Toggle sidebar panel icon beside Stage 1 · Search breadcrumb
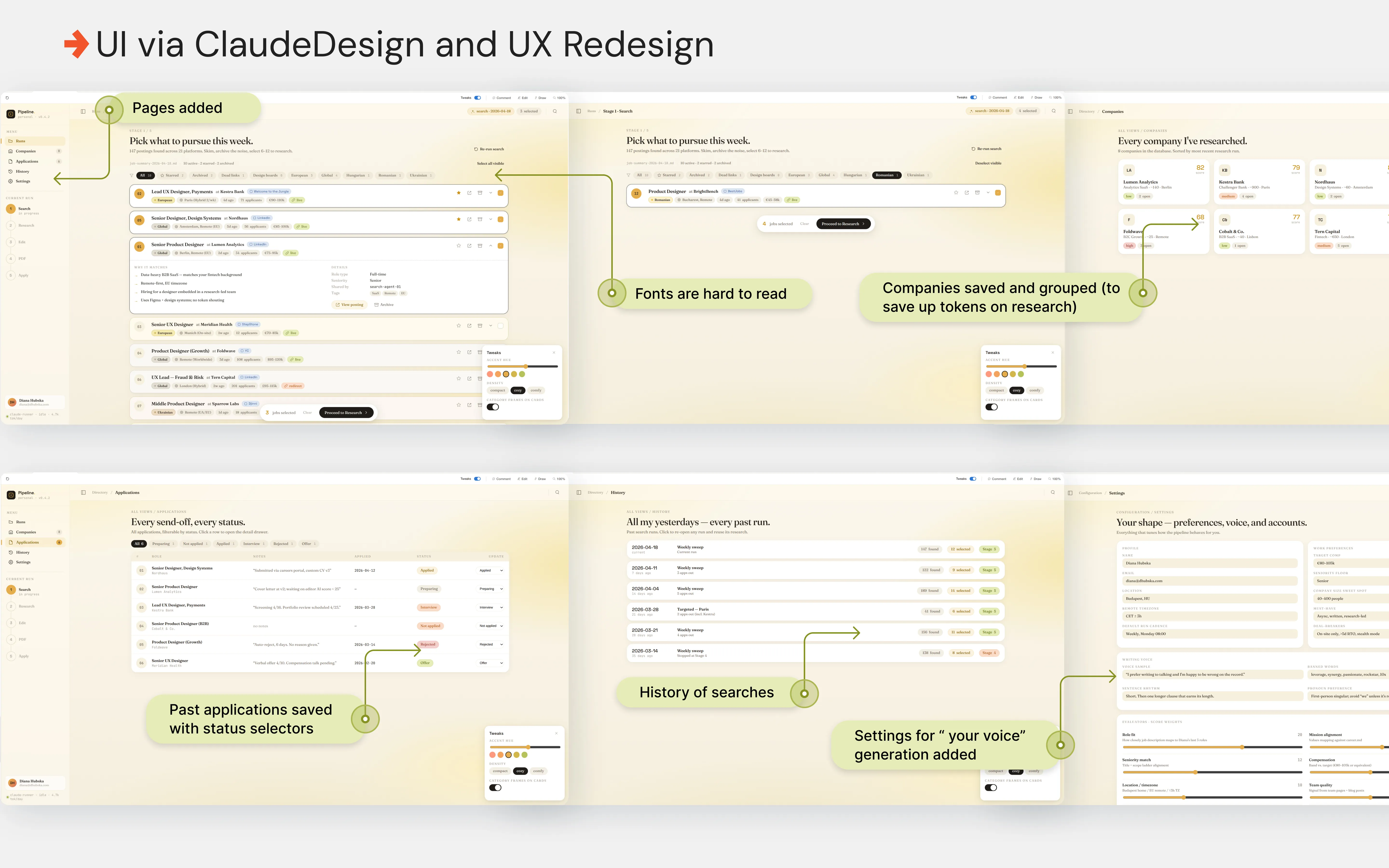 (579, 111)
